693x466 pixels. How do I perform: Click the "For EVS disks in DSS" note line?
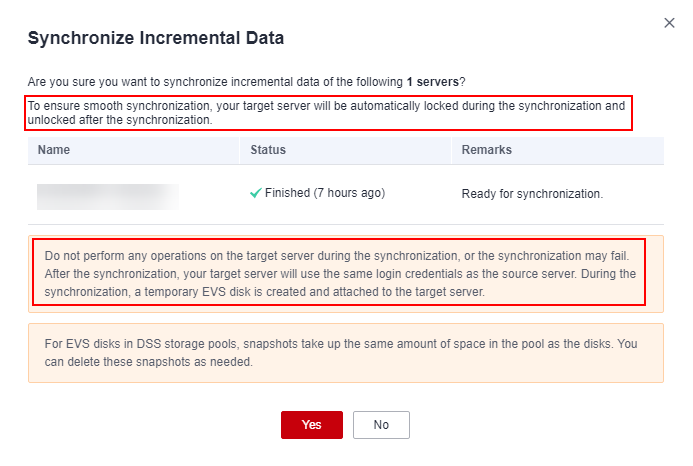[x=340, y=343]
